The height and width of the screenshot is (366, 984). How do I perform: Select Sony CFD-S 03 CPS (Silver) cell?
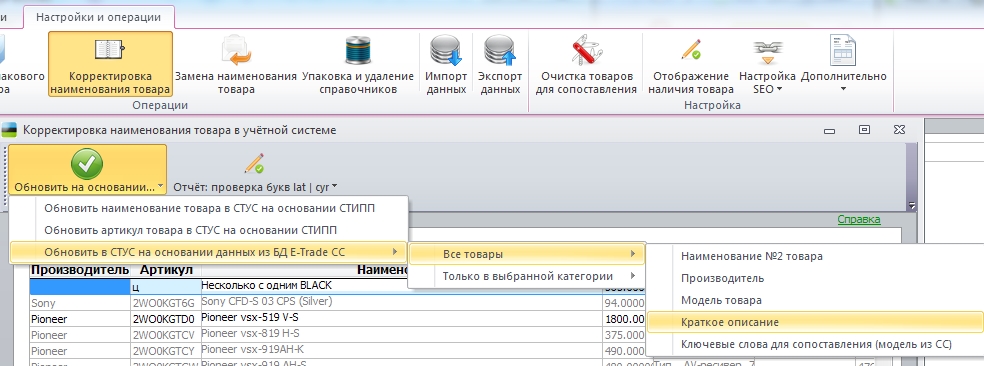click(401, 302)
